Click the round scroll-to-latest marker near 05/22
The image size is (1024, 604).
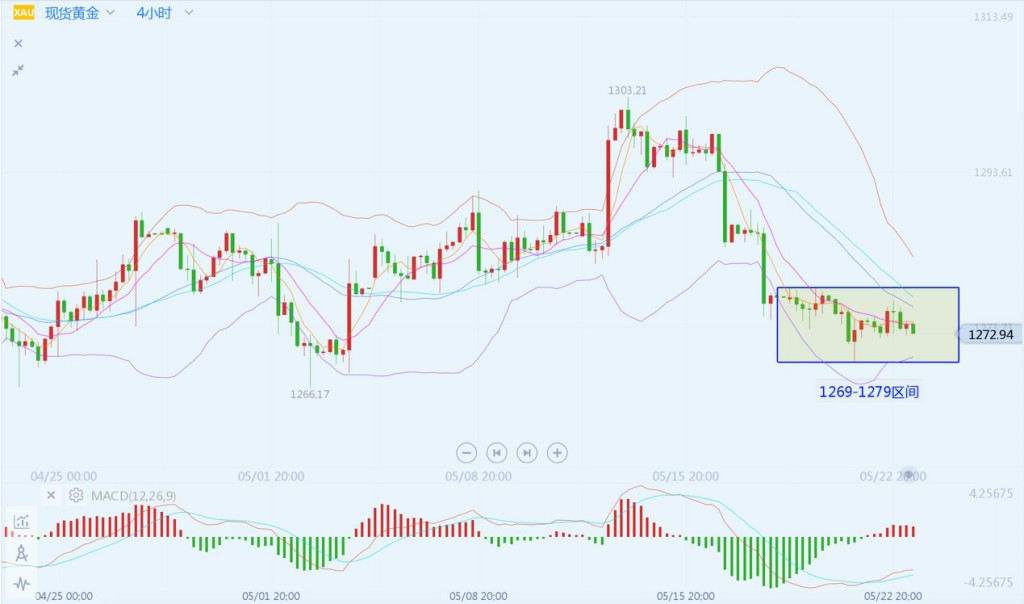tap(909, 474)
